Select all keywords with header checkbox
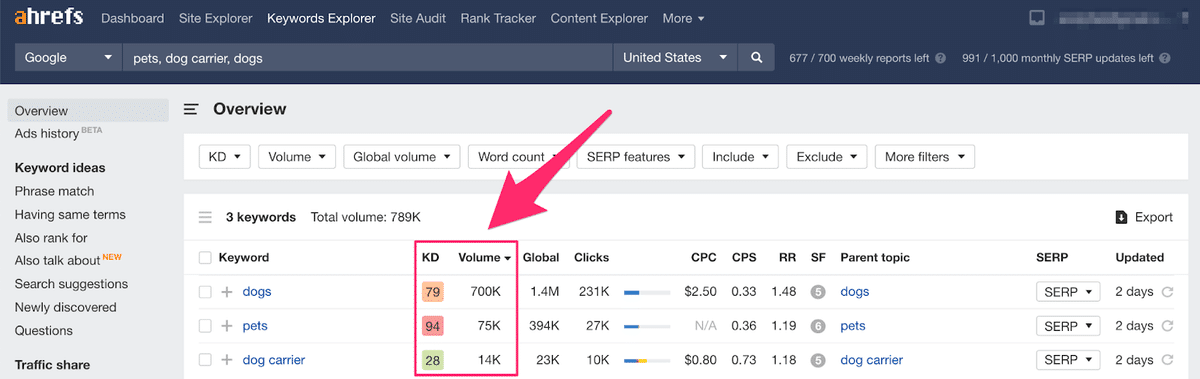1200x379 pixels. (205, 258)
